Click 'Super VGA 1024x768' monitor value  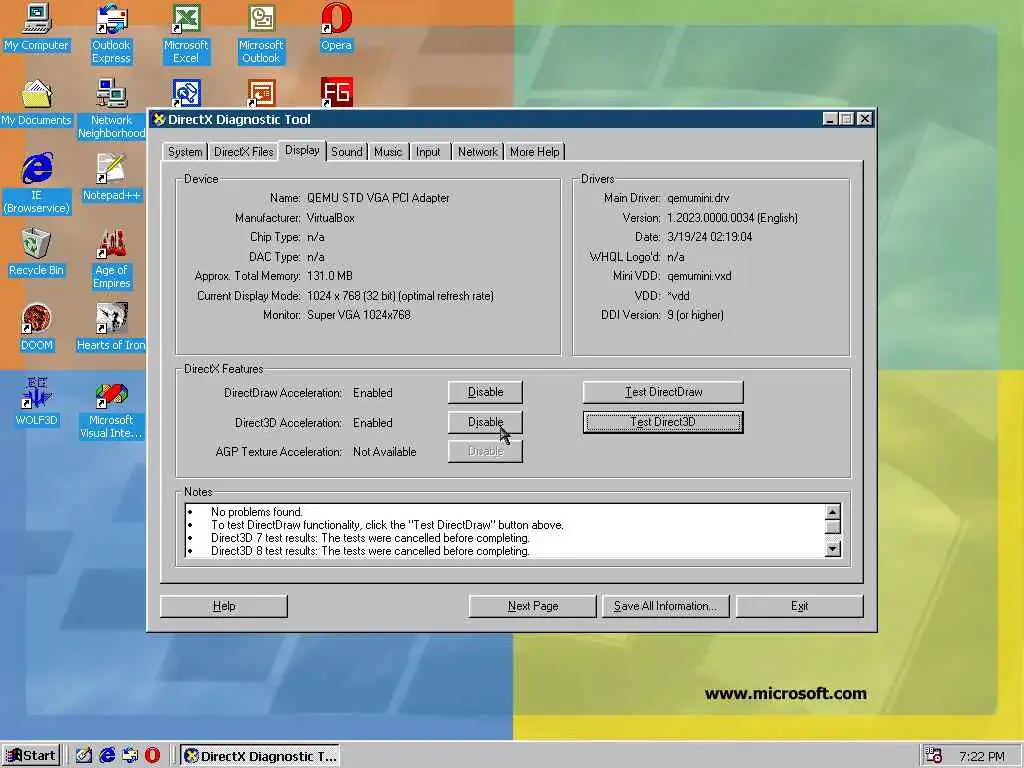click(359, 315)
